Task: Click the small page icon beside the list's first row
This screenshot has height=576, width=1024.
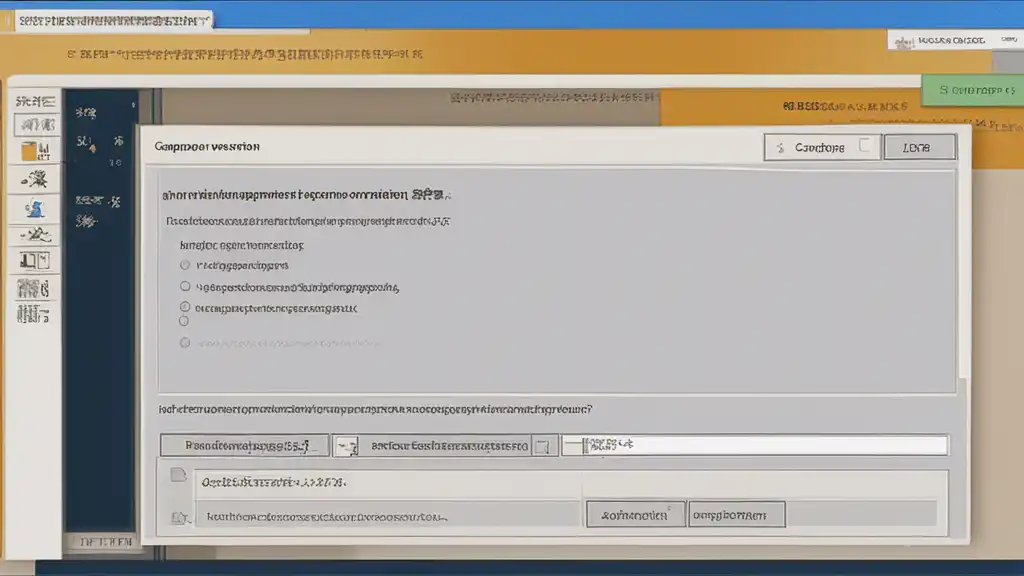Action: tap(178, 475)
